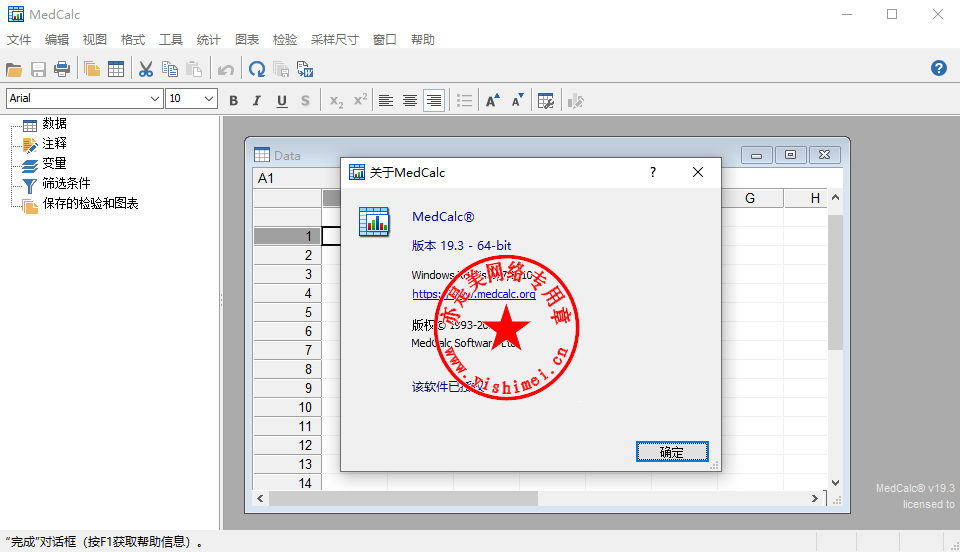Click the format graph icon
The height and width of the screenshot is (552, 960).
(x=576, y=101)
